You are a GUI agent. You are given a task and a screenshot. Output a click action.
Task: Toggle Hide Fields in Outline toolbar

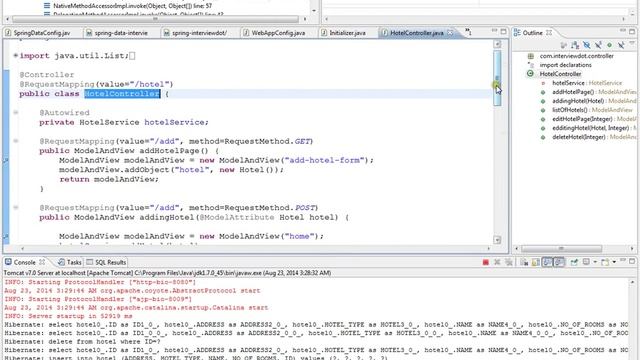tap(587, 45)
